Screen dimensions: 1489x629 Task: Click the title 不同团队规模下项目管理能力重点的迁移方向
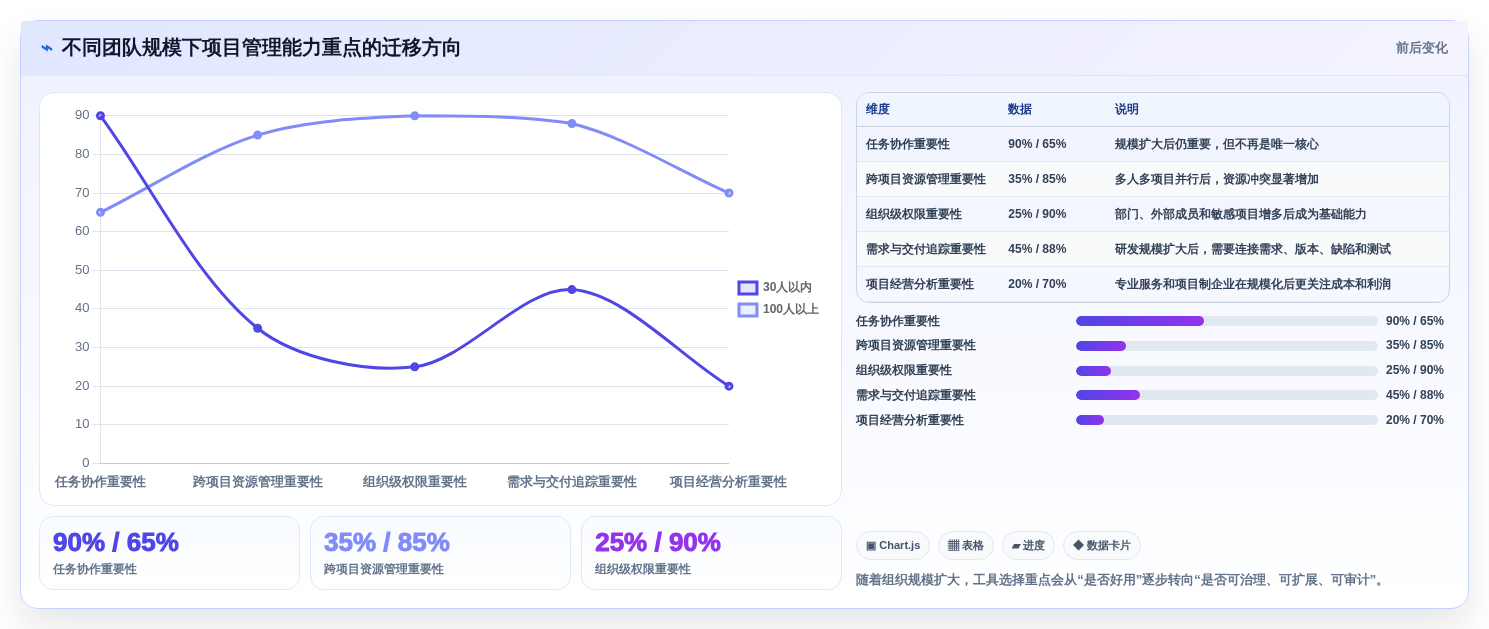click(x=261, y=48)
